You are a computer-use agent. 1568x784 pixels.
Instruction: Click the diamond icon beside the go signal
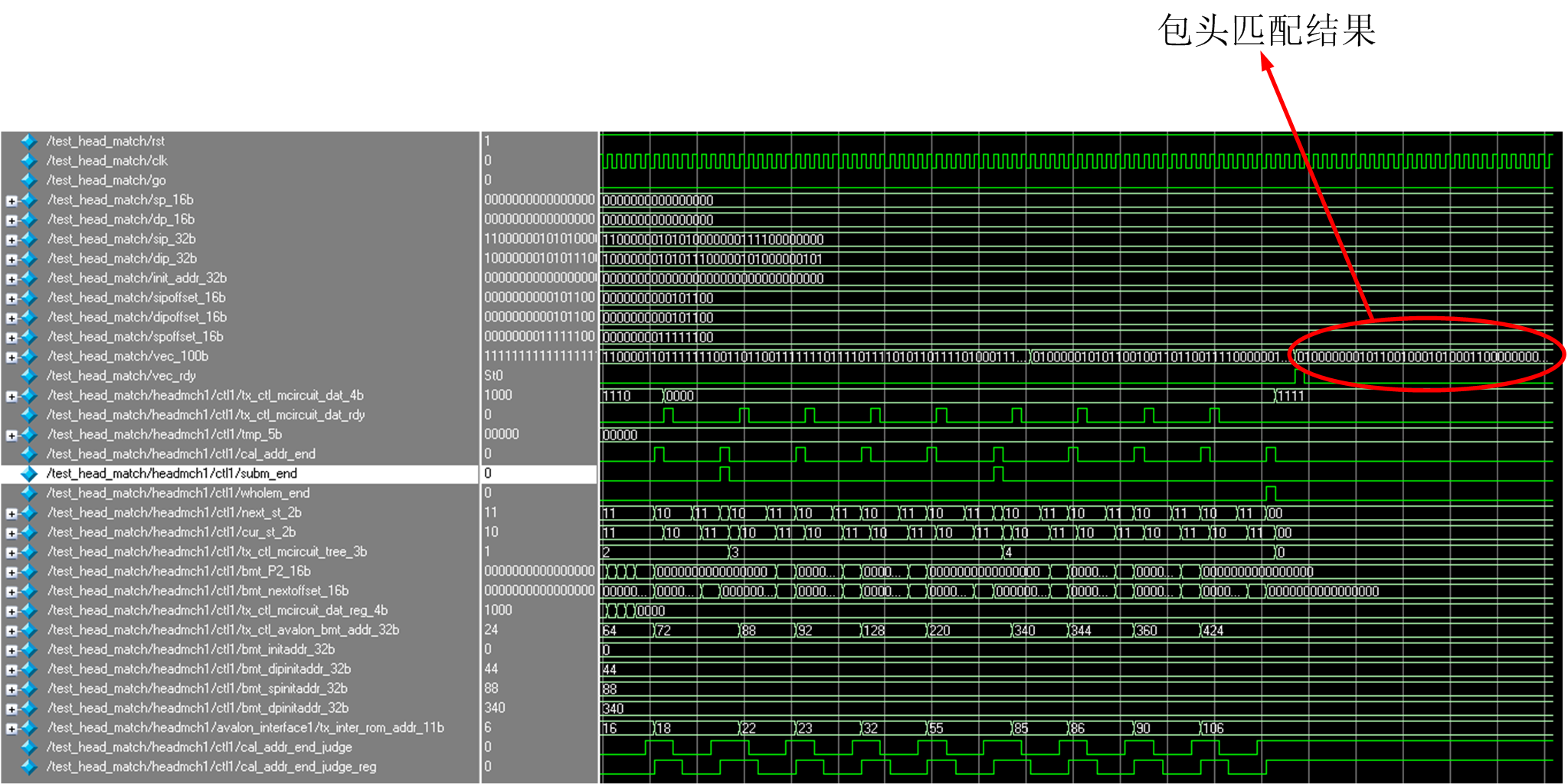(29, 181)
